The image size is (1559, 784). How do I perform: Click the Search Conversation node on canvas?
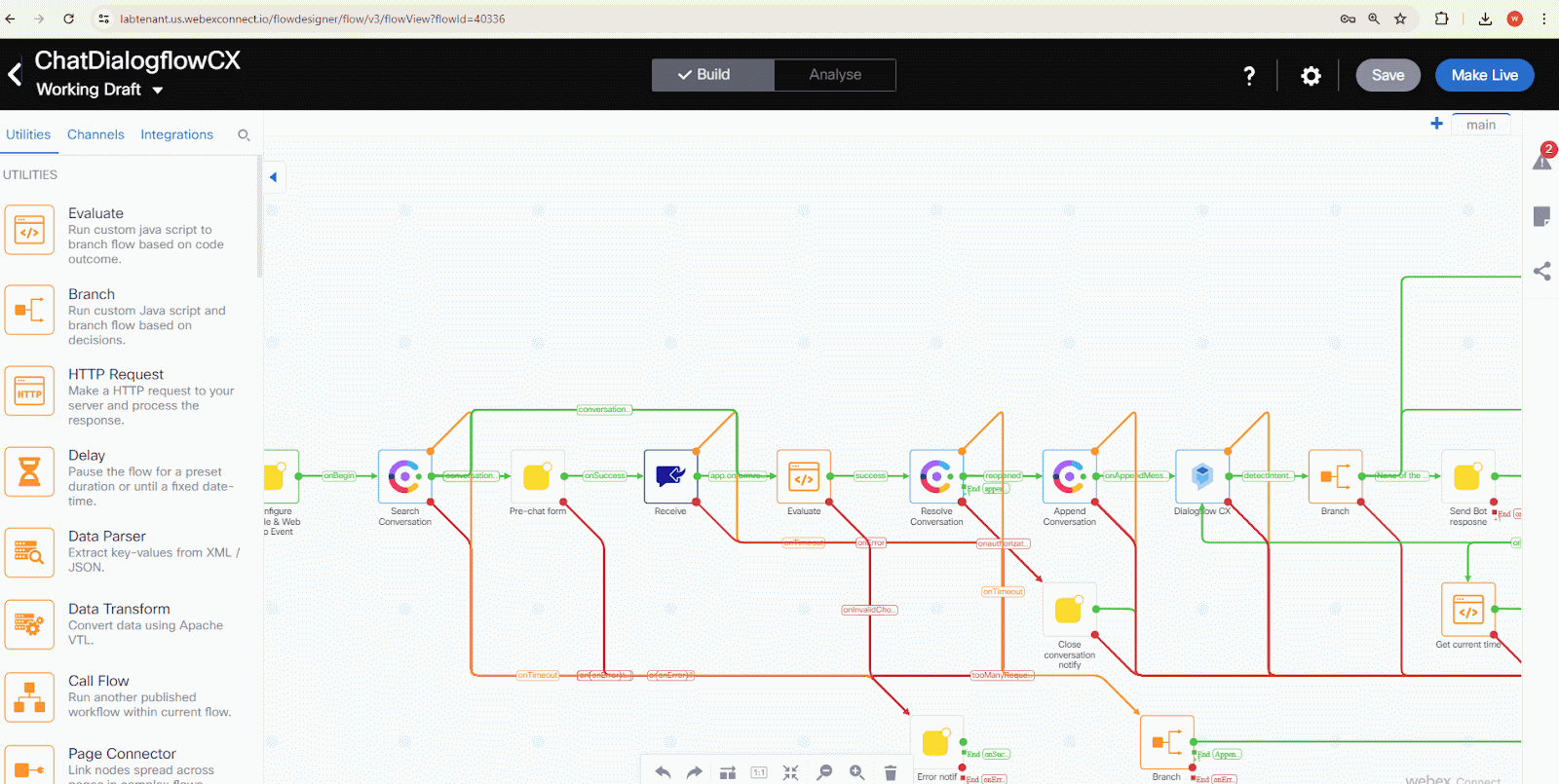tap(404, 476)
